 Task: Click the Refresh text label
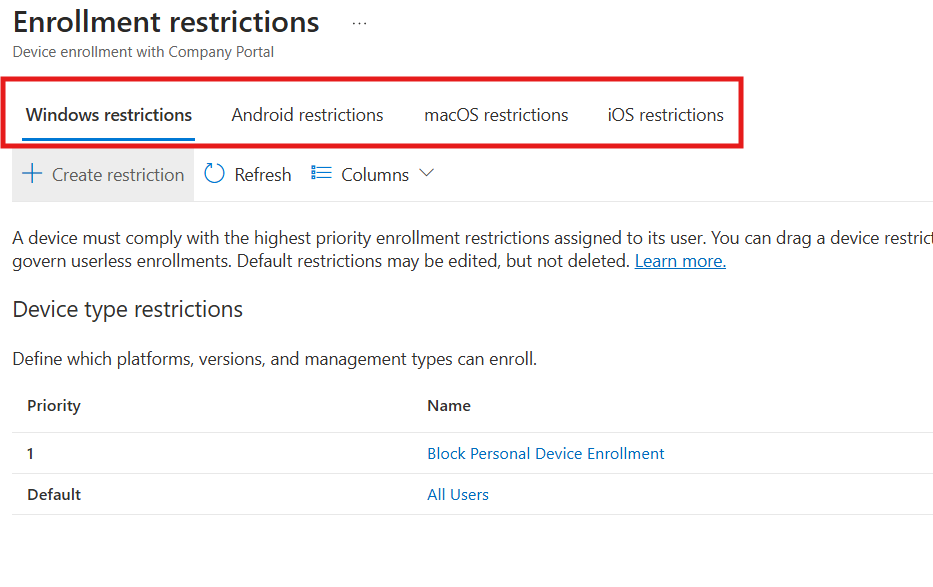(x=263, y=175)
